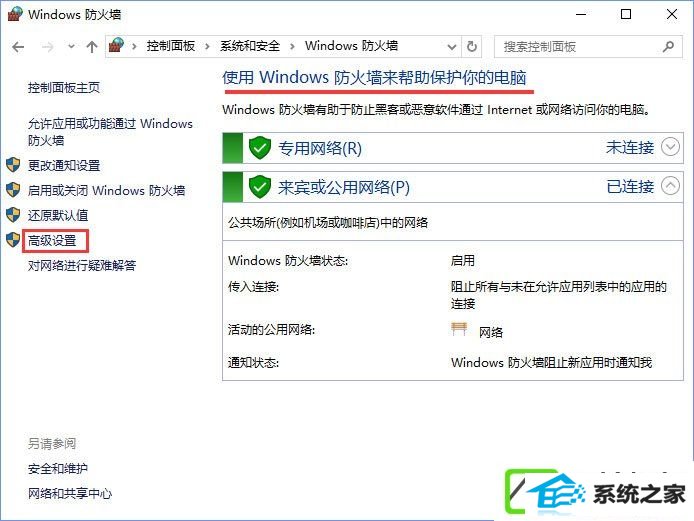This screenshot has height=521, width=694.
Task: Click green shield icon beside 专用网络(R)
Action: [x=260, y=148]
